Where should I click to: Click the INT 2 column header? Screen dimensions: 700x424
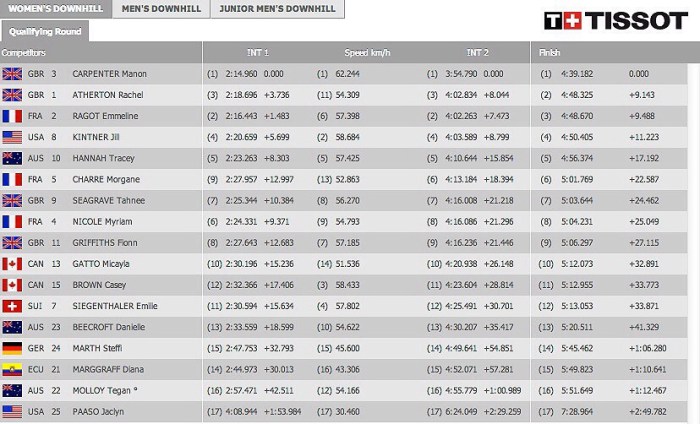coord(477,53)
